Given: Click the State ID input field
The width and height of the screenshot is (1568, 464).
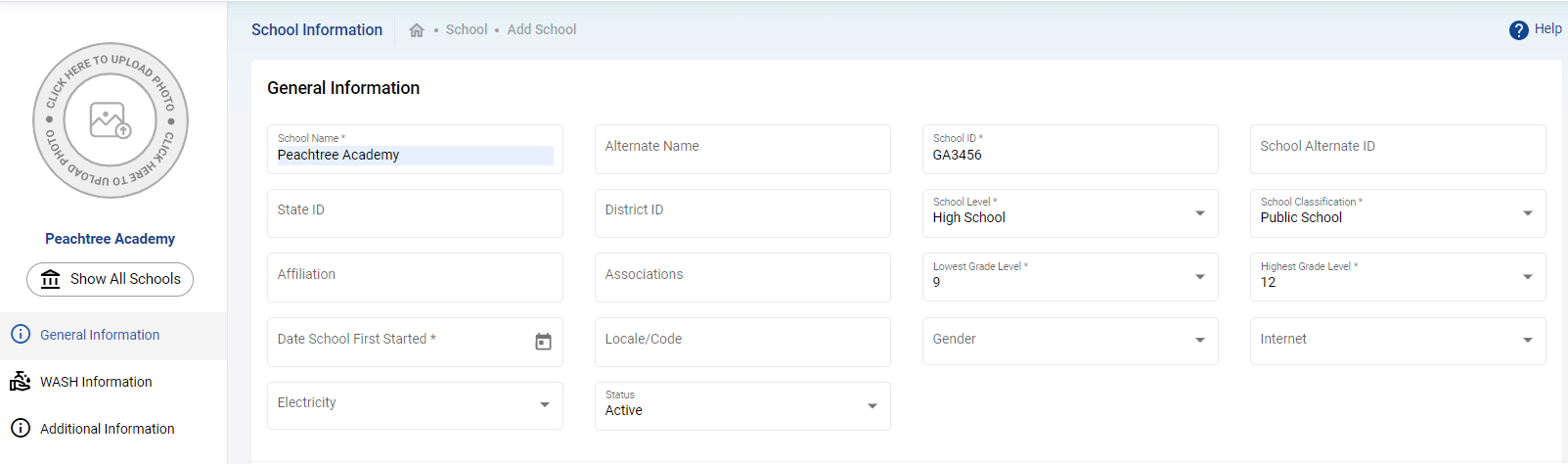Looking at the screenshot, I should click(x=415, y=213).
